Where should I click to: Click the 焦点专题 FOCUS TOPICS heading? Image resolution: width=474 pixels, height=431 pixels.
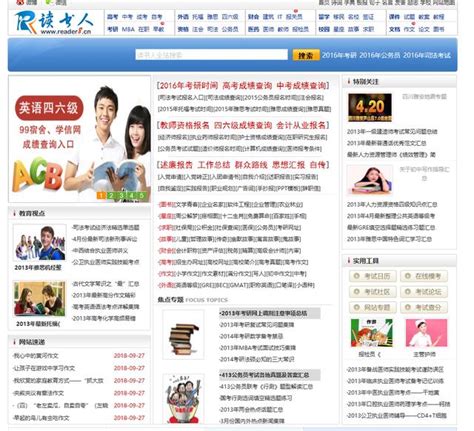192,300
